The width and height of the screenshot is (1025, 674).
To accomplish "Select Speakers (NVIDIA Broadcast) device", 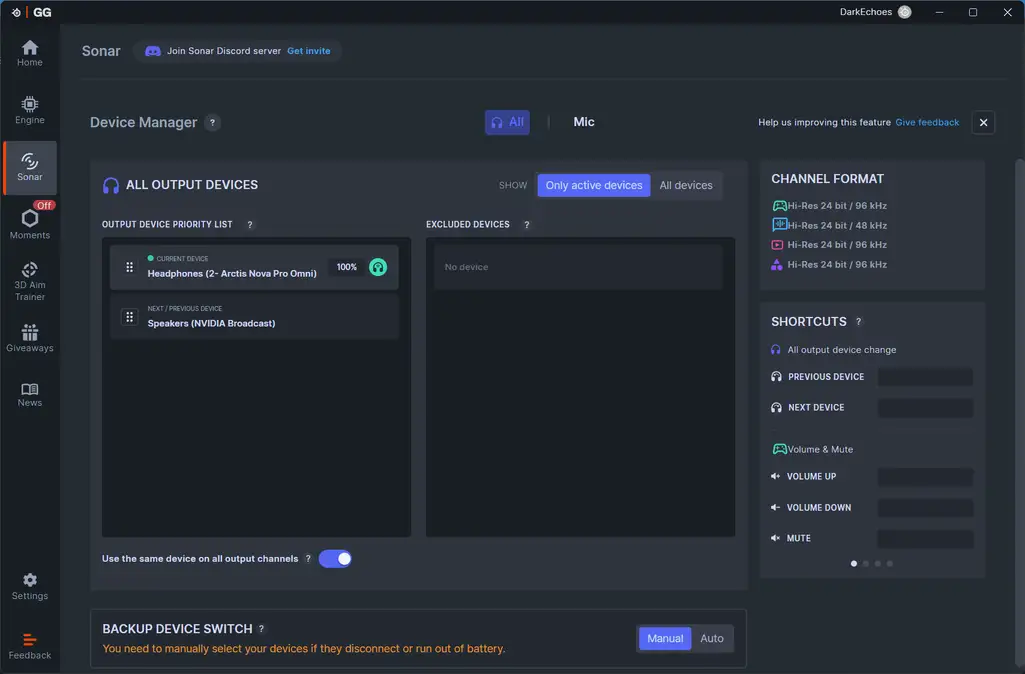I will (x=254, y=317).
